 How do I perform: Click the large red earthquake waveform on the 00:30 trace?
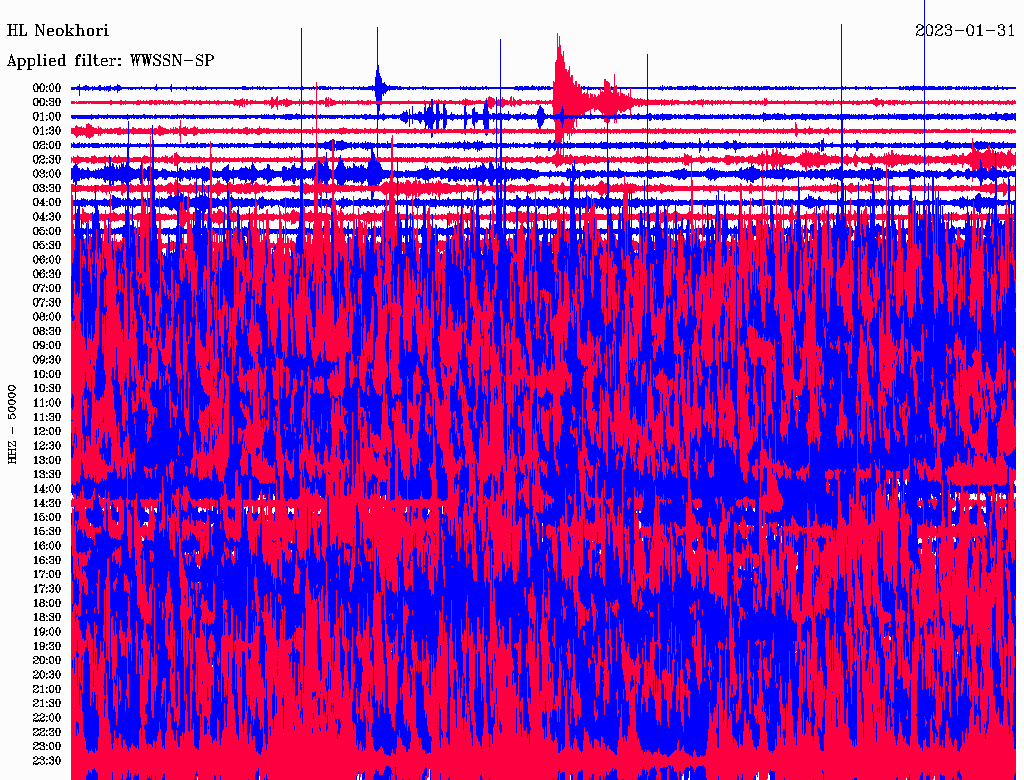point(591,98)
